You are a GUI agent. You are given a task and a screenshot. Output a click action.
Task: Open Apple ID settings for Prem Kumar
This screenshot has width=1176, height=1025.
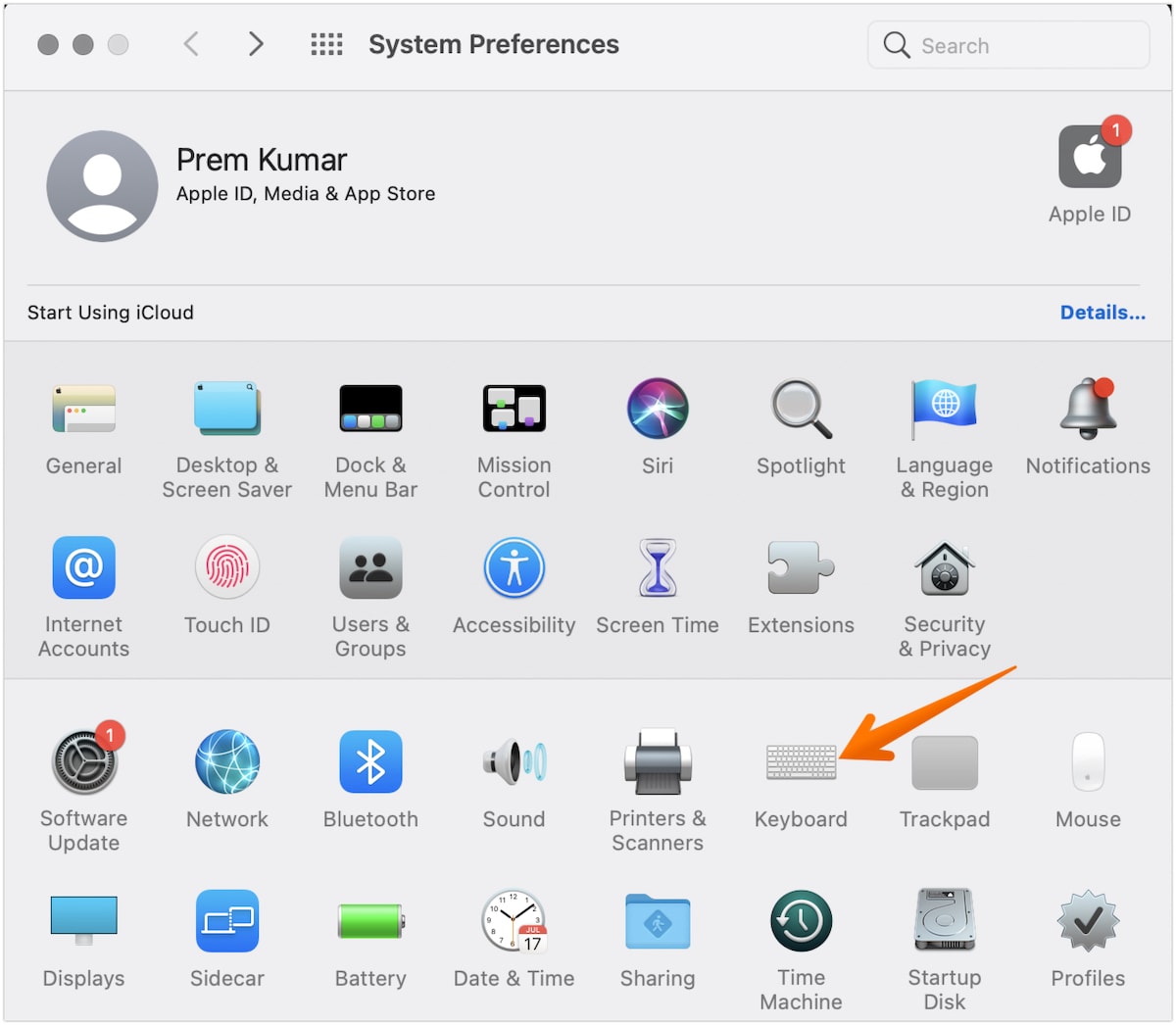pyautogui.click(x=1089, y=157)
